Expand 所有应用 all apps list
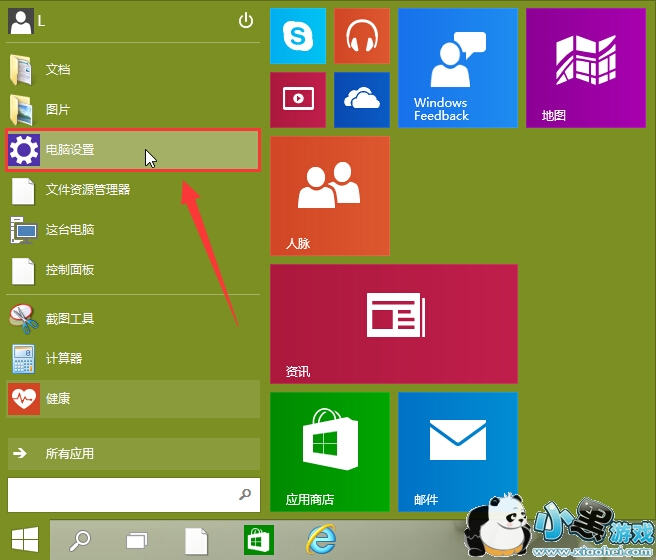This screenshot has height=560, width=656. coord(133,454)
